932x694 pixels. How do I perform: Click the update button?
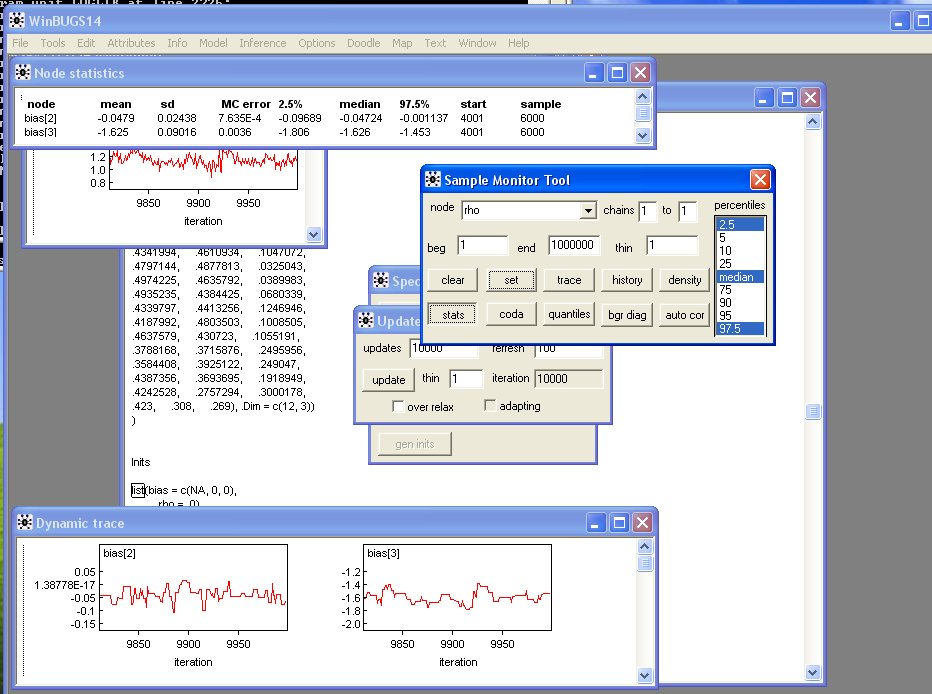click(x=388, y=380)
